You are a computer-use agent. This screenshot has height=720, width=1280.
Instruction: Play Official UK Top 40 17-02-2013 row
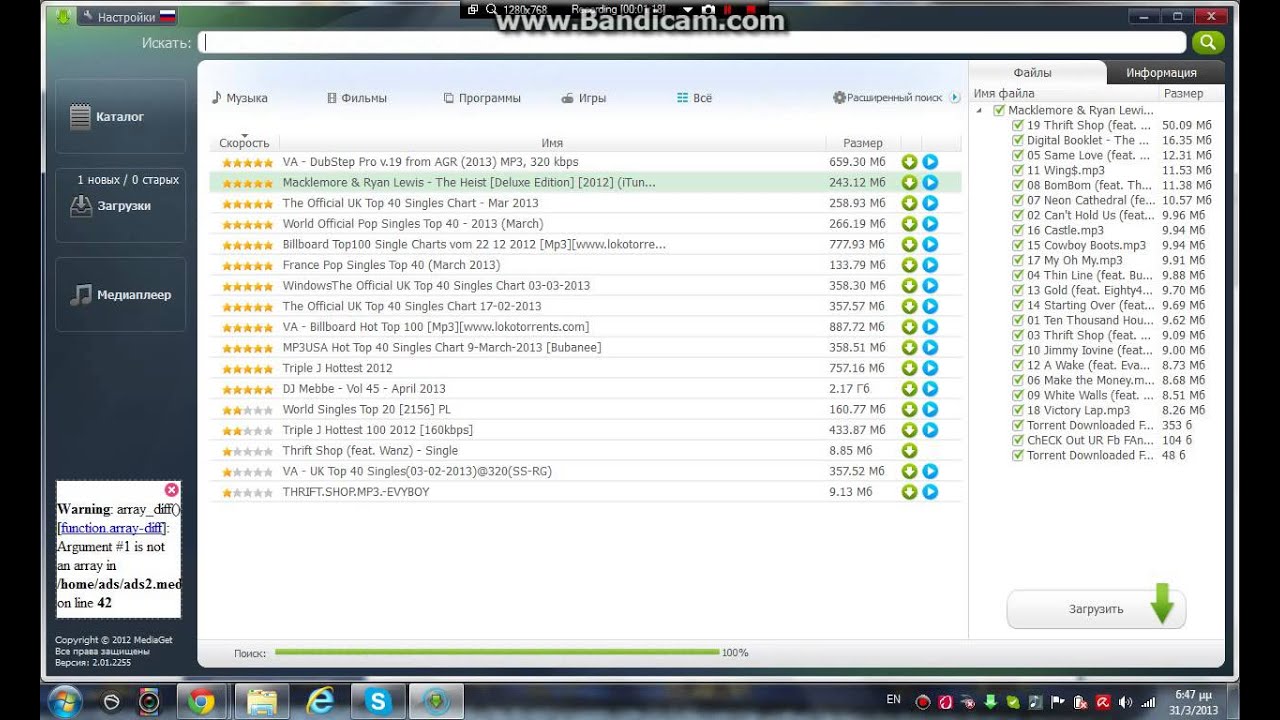pos(930,306)
